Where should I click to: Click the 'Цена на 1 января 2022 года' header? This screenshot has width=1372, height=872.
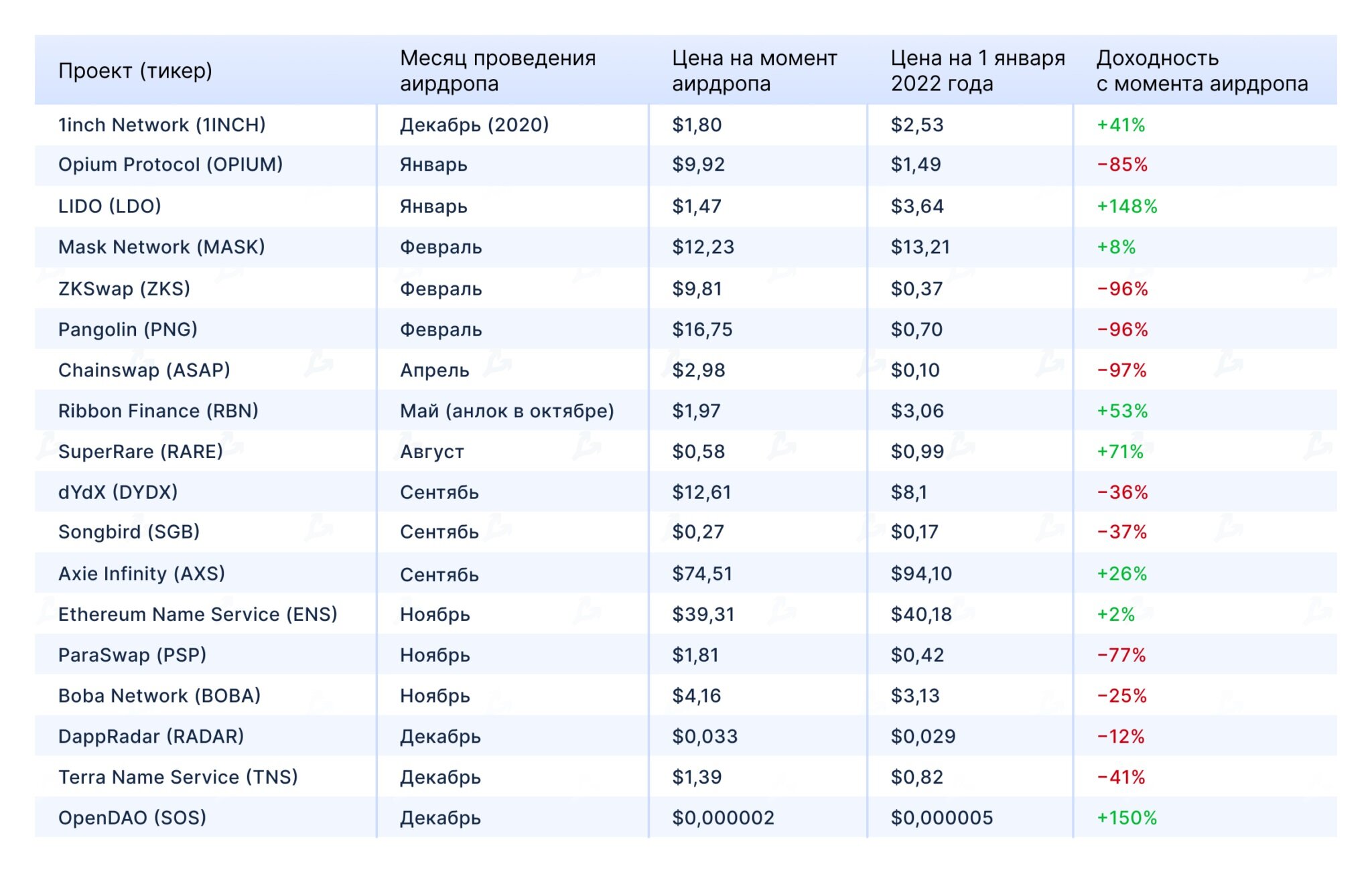point(977,70)
